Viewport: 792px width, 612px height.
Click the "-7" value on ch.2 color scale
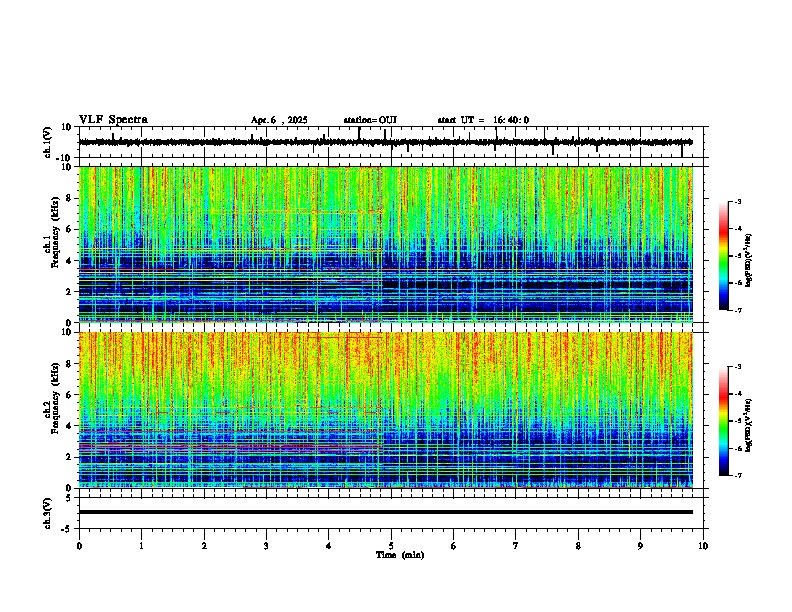click(x=738, y=475)
